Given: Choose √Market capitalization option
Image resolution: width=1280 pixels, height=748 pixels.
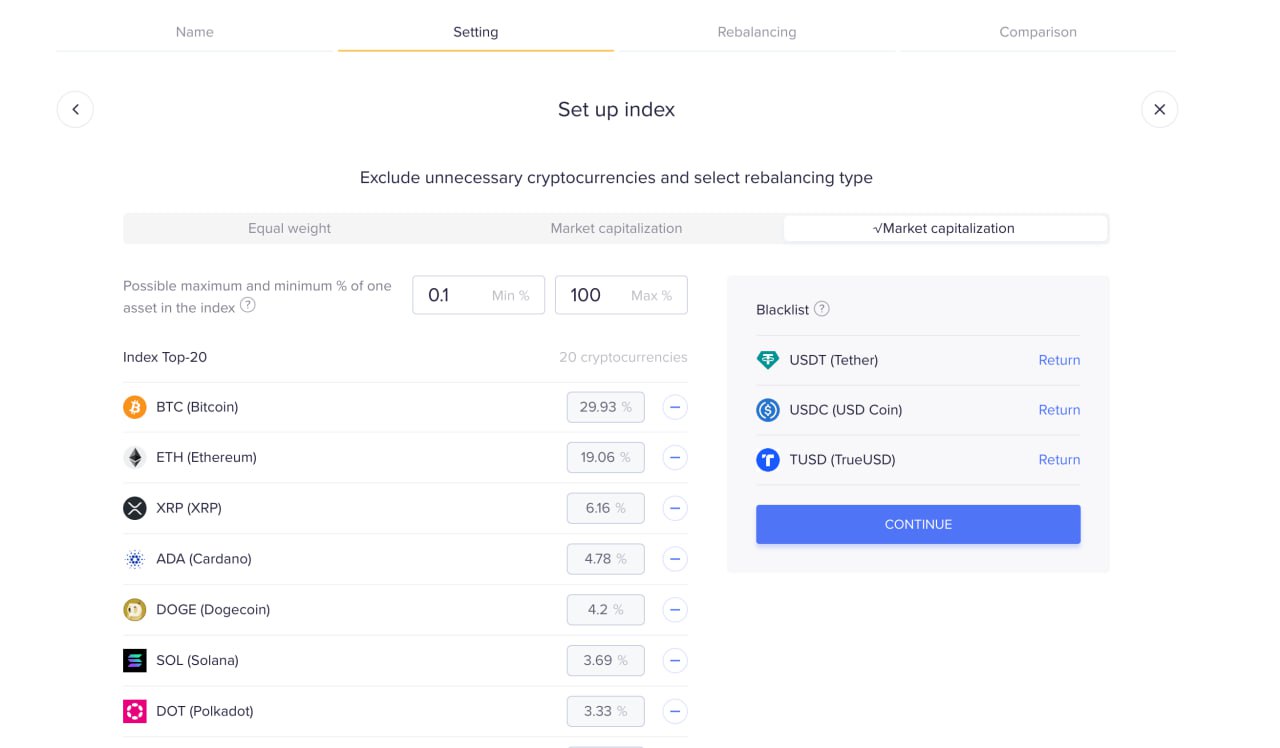Looking at the screenshot, I should [944, 228].
